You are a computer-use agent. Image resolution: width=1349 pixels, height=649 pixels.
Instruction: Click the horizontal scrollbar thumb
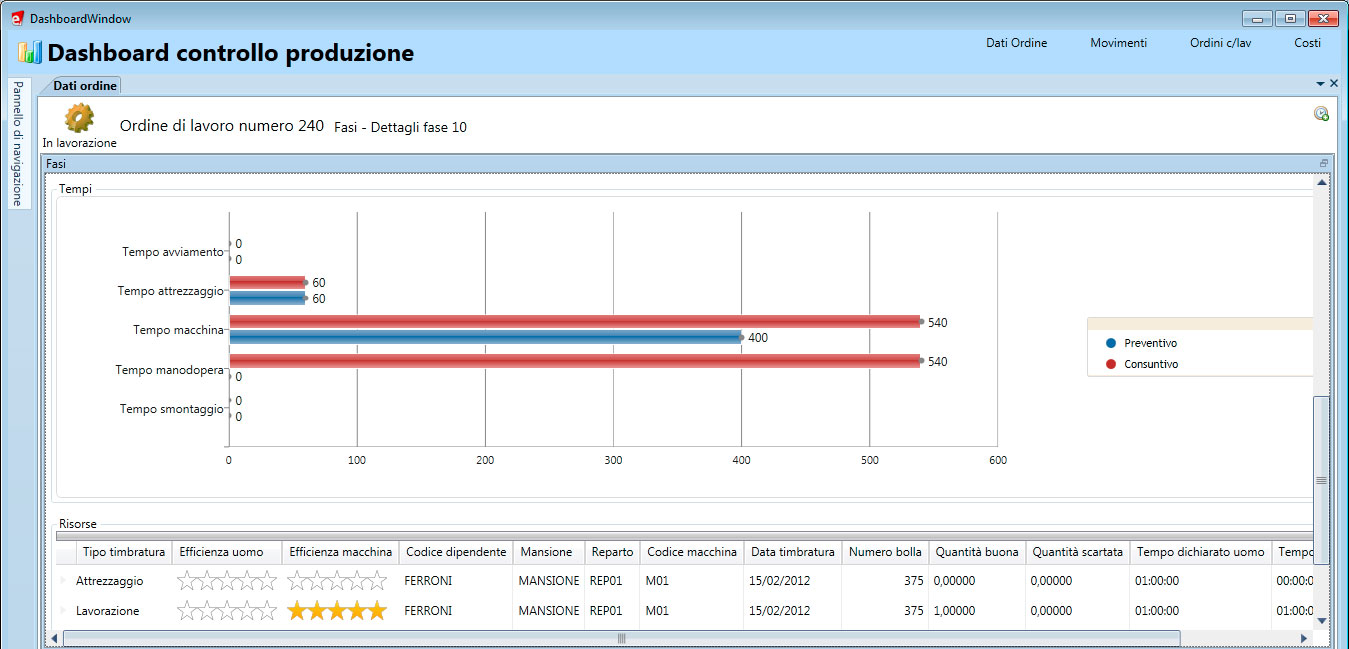620,638
